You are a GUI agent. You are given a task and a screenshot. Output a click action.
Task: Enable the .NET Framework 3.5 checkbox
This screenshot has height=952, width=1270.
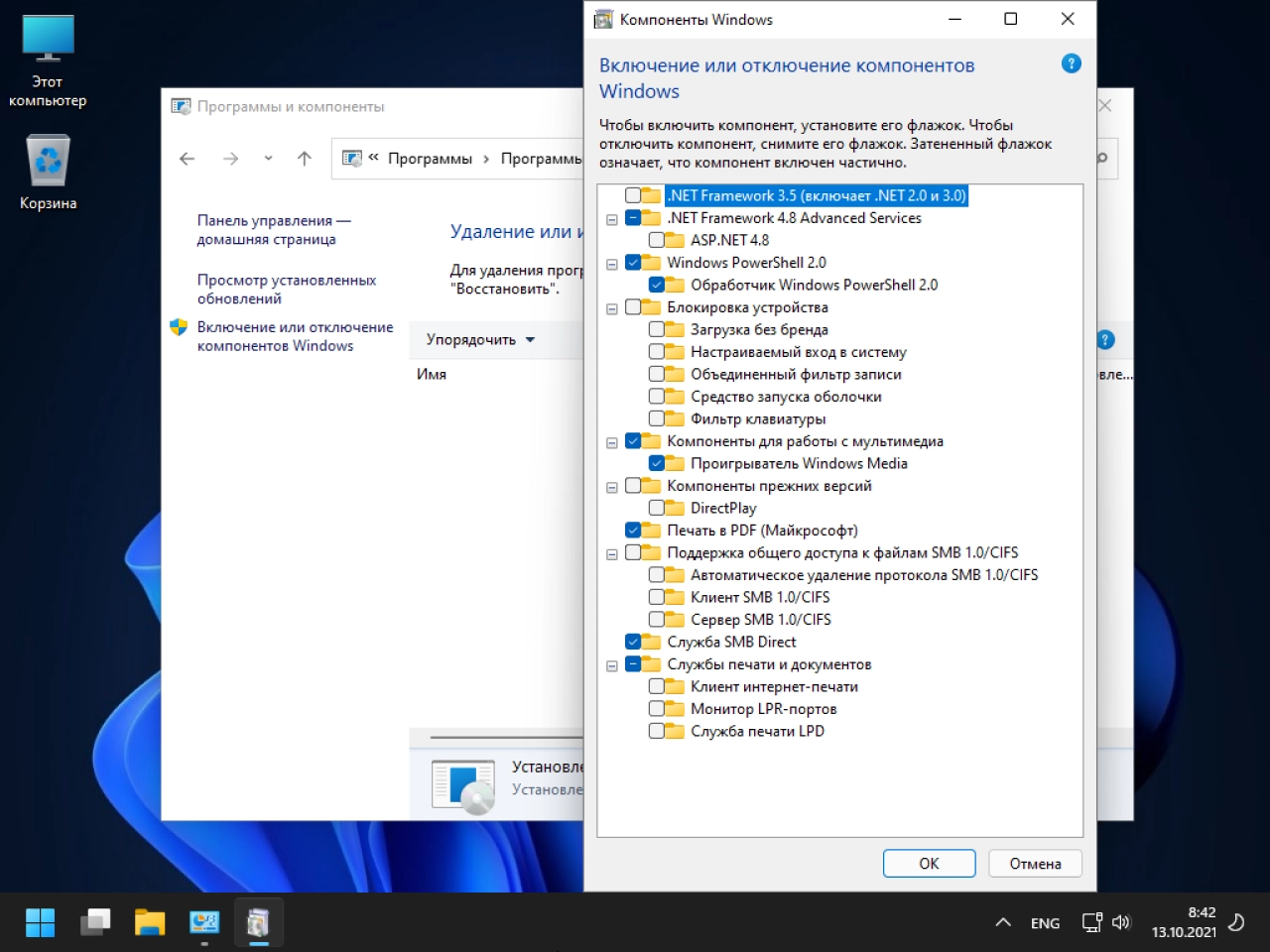coord(633,195)
